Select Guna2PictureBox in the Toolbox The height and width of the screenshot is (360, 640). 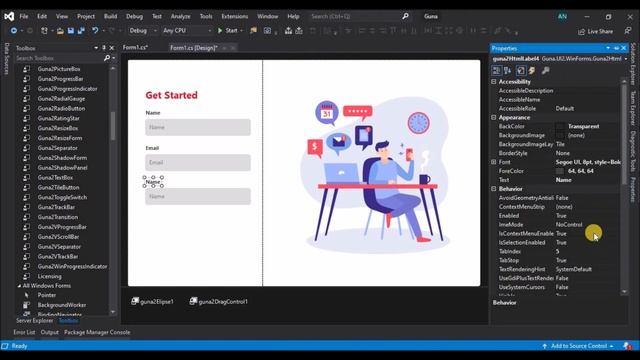59,69
